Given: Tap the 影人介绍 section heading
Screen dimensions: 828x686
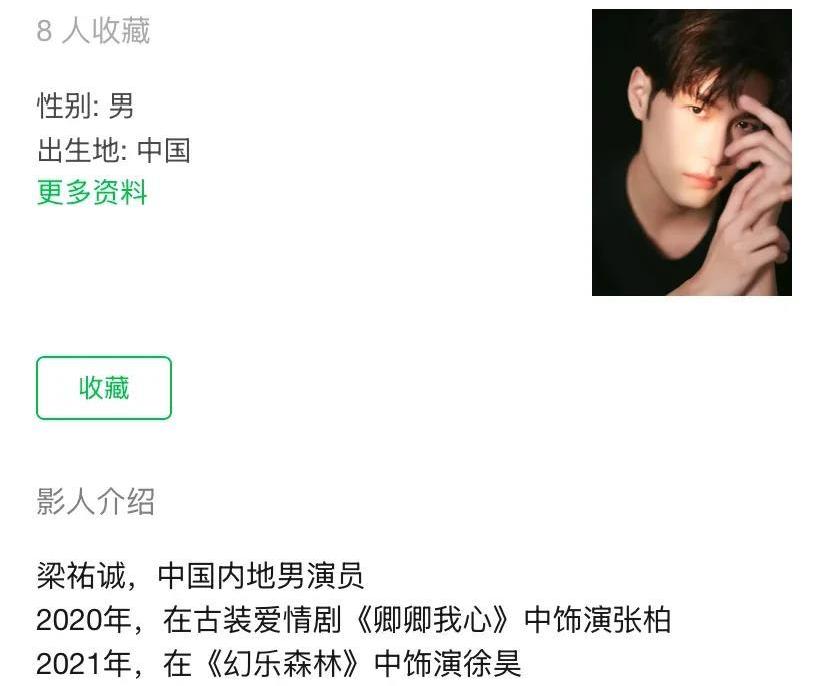Looking at the screenshot, I should tap(96, 501).
